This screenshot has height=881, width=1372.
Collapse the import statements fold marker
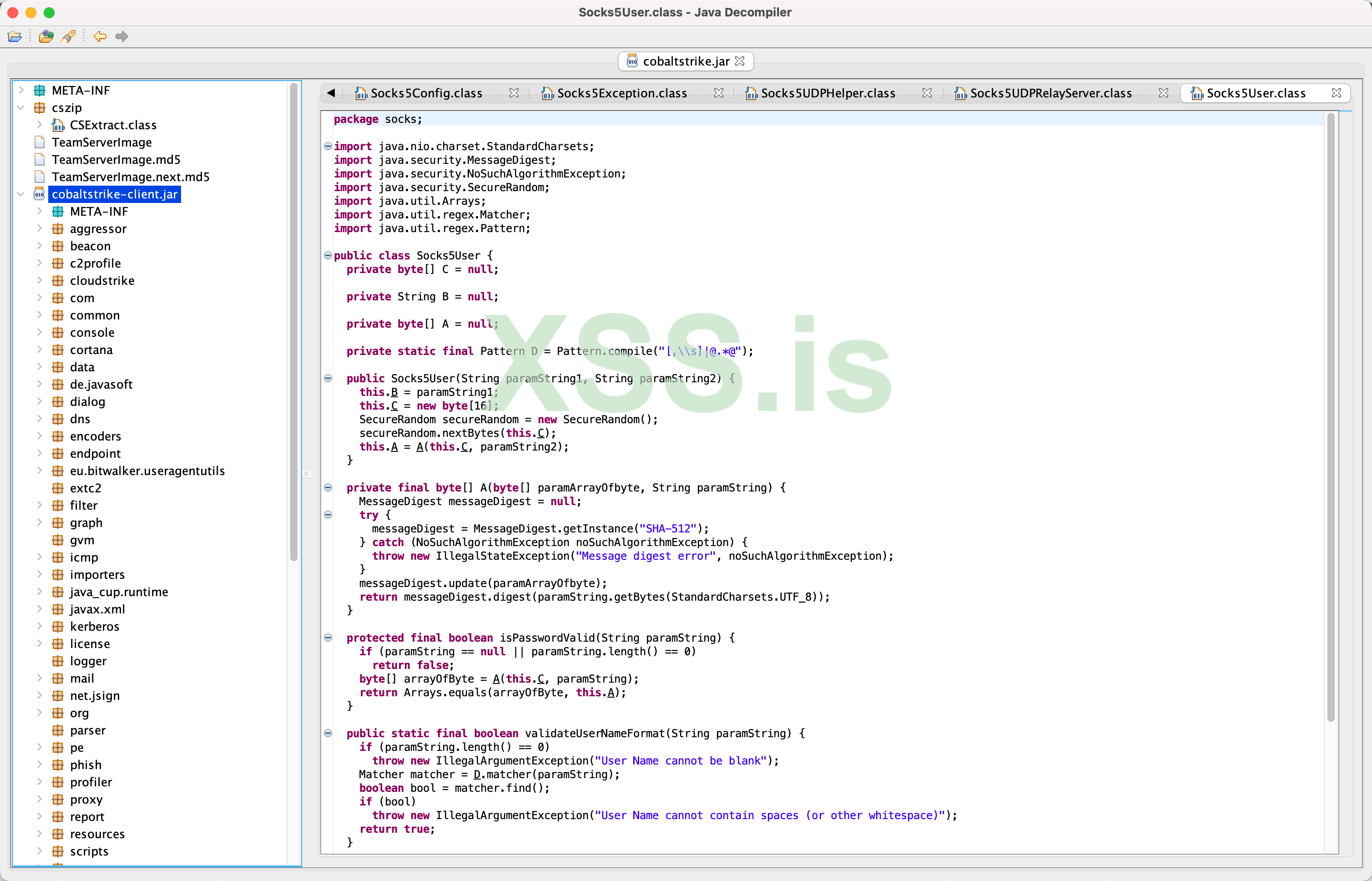click(328, 147)
